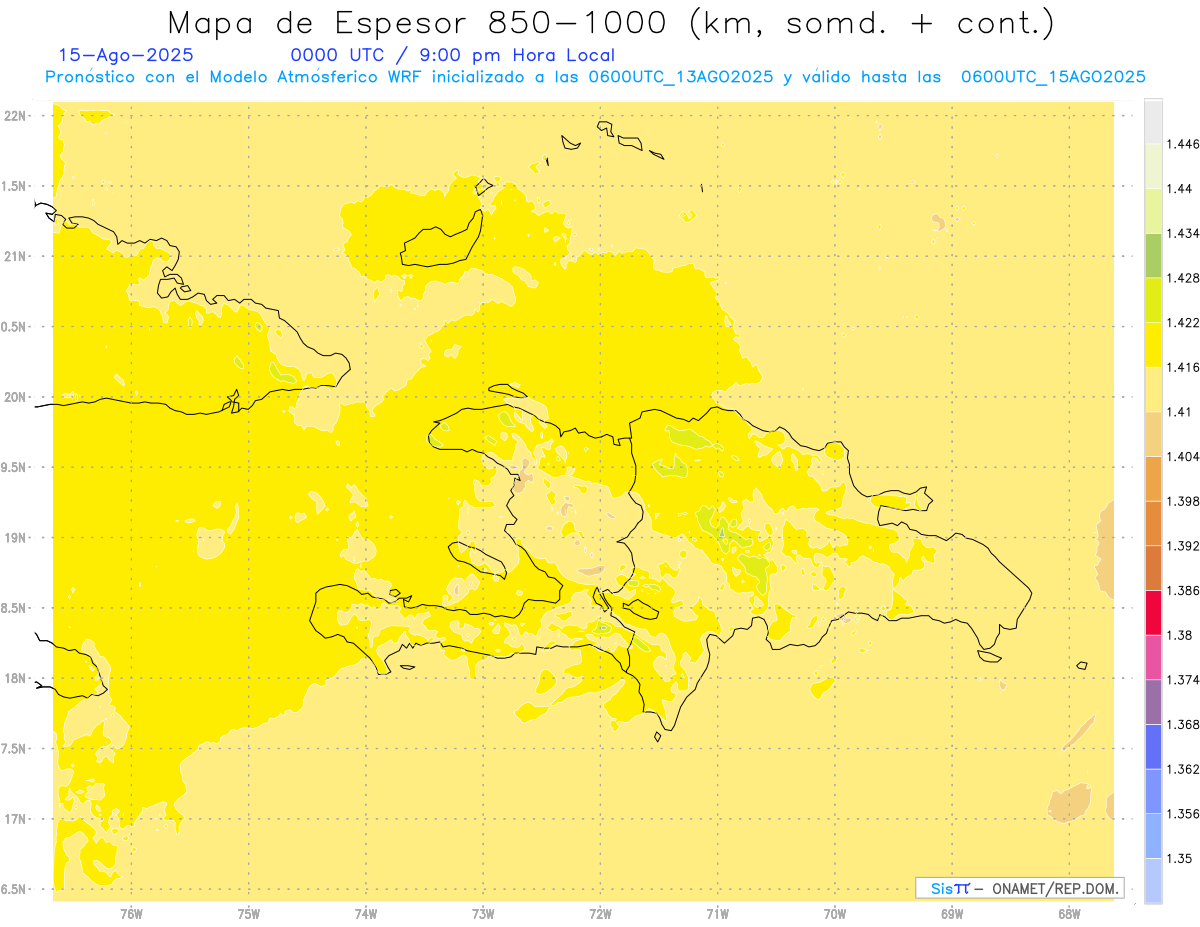Select the date text '15-Ago-2025'

(x=126, y=55)
